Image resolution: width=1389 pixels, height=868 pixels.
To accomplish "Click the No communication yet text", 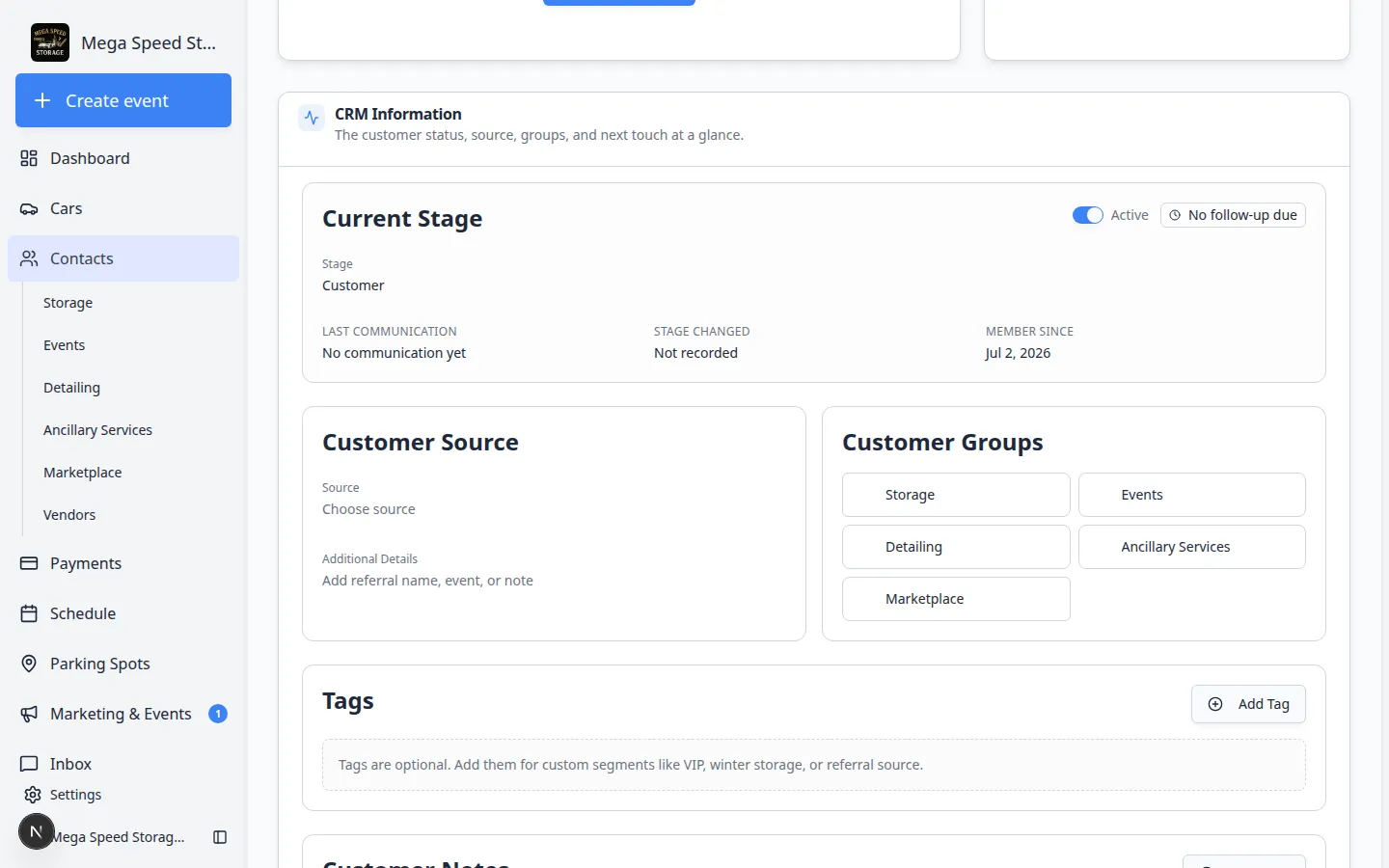I will [x=394, y=353].
